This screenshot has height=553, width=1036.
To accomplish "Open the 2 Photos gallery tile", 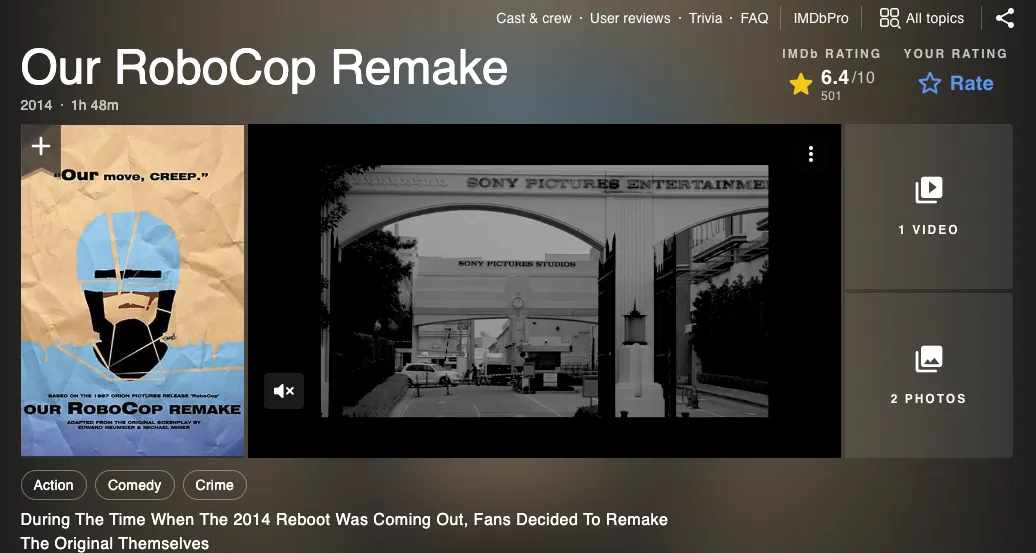I will pos(928,375).
